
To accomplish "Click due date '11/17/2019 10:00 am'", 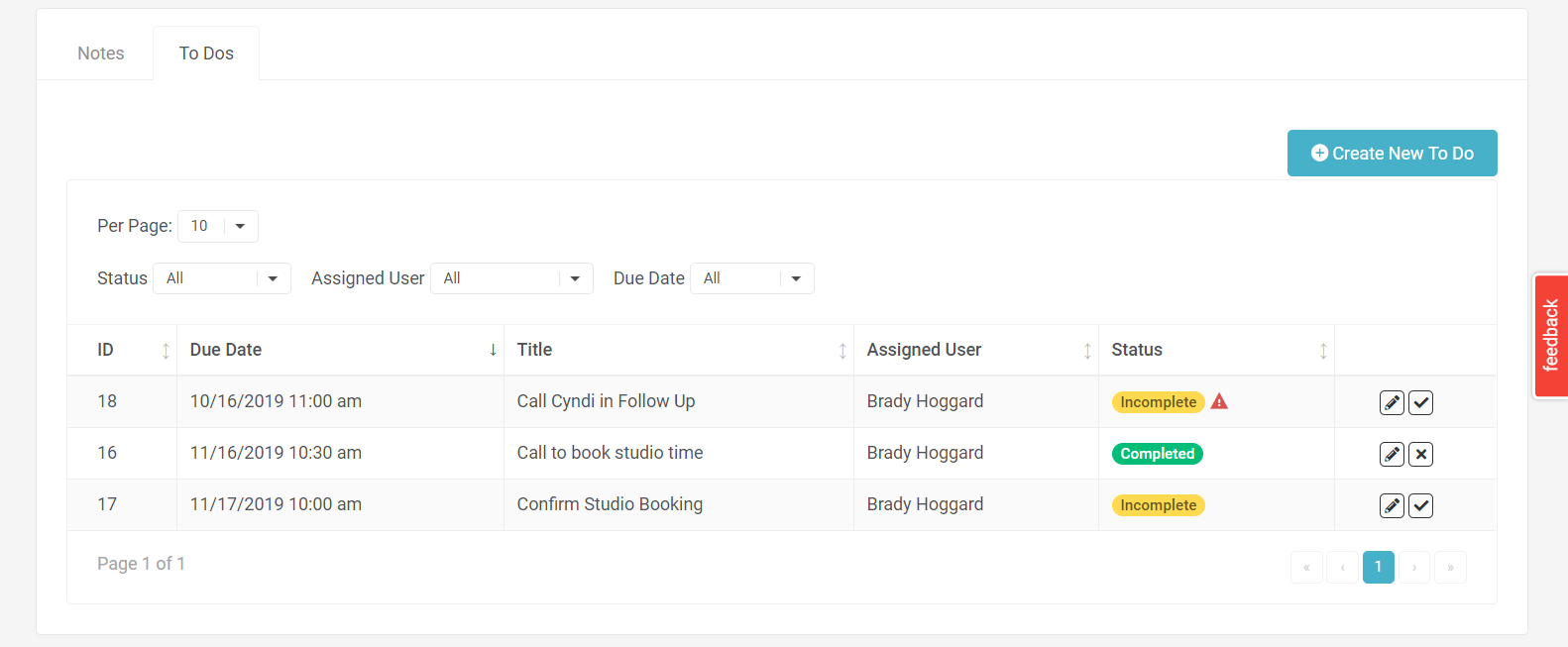I will coord(276,504).
